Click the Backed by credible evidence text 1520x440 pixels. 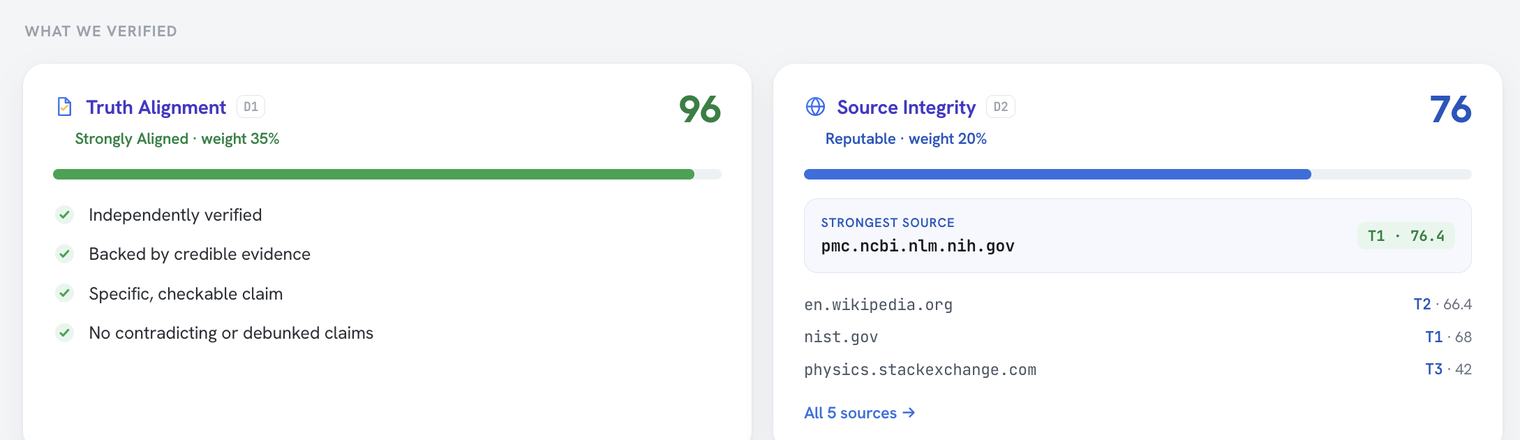point(200,254)
